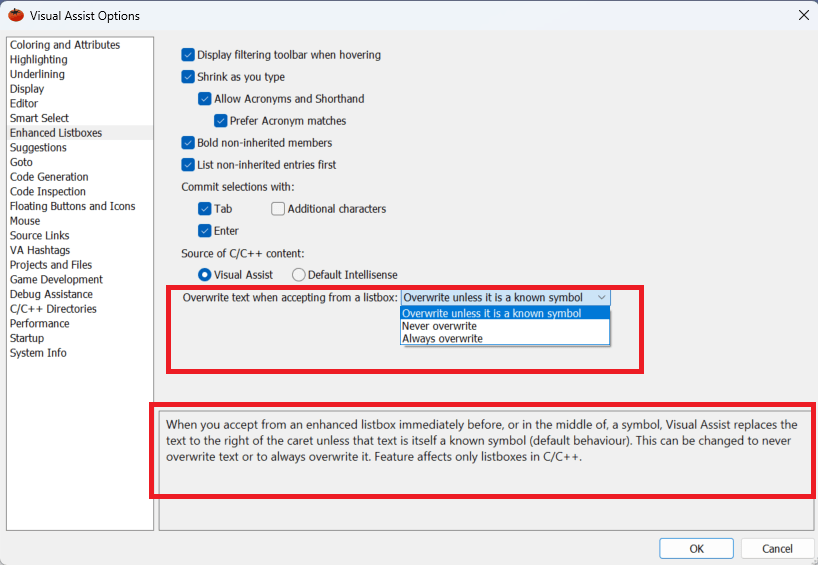Select Always overwrite in dropdown list

point(442,339)
